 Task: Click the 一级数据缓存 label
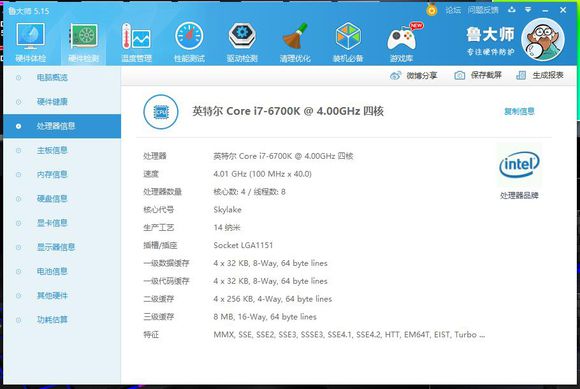(166, 263)
